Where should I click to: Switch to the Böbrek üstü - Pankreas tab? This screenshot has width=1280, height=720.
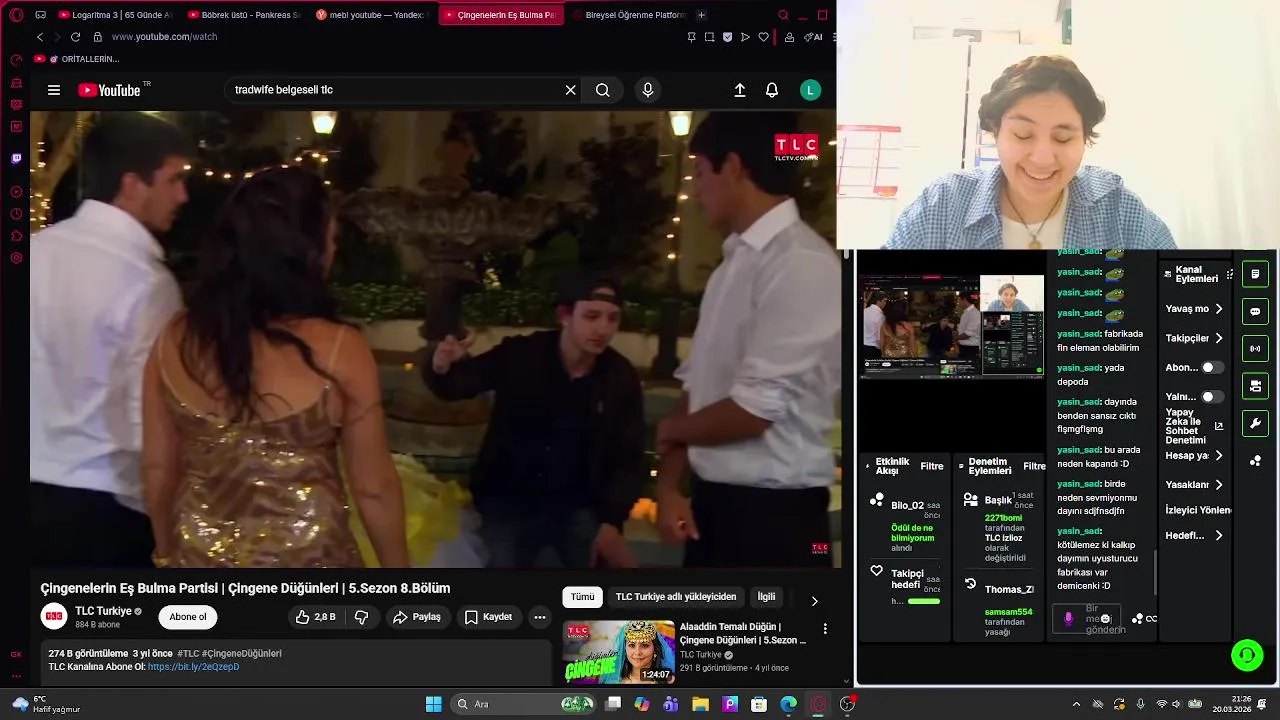244,15
